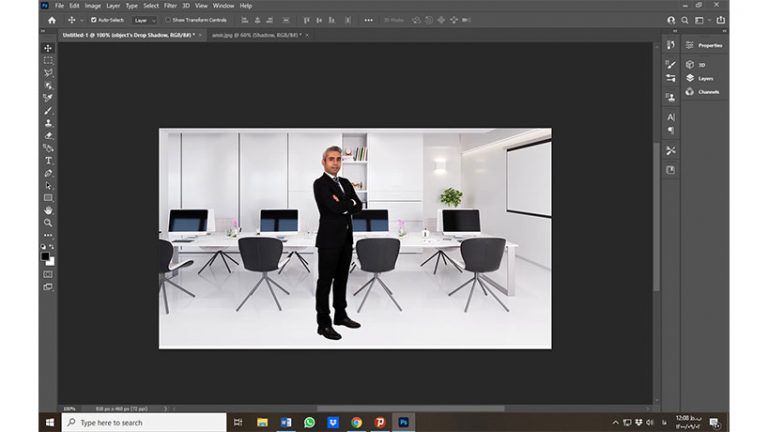Open the Character panel icon
The width and height of the screenshot is (768, 432).
pyautogui.click(x=671, y=117)
